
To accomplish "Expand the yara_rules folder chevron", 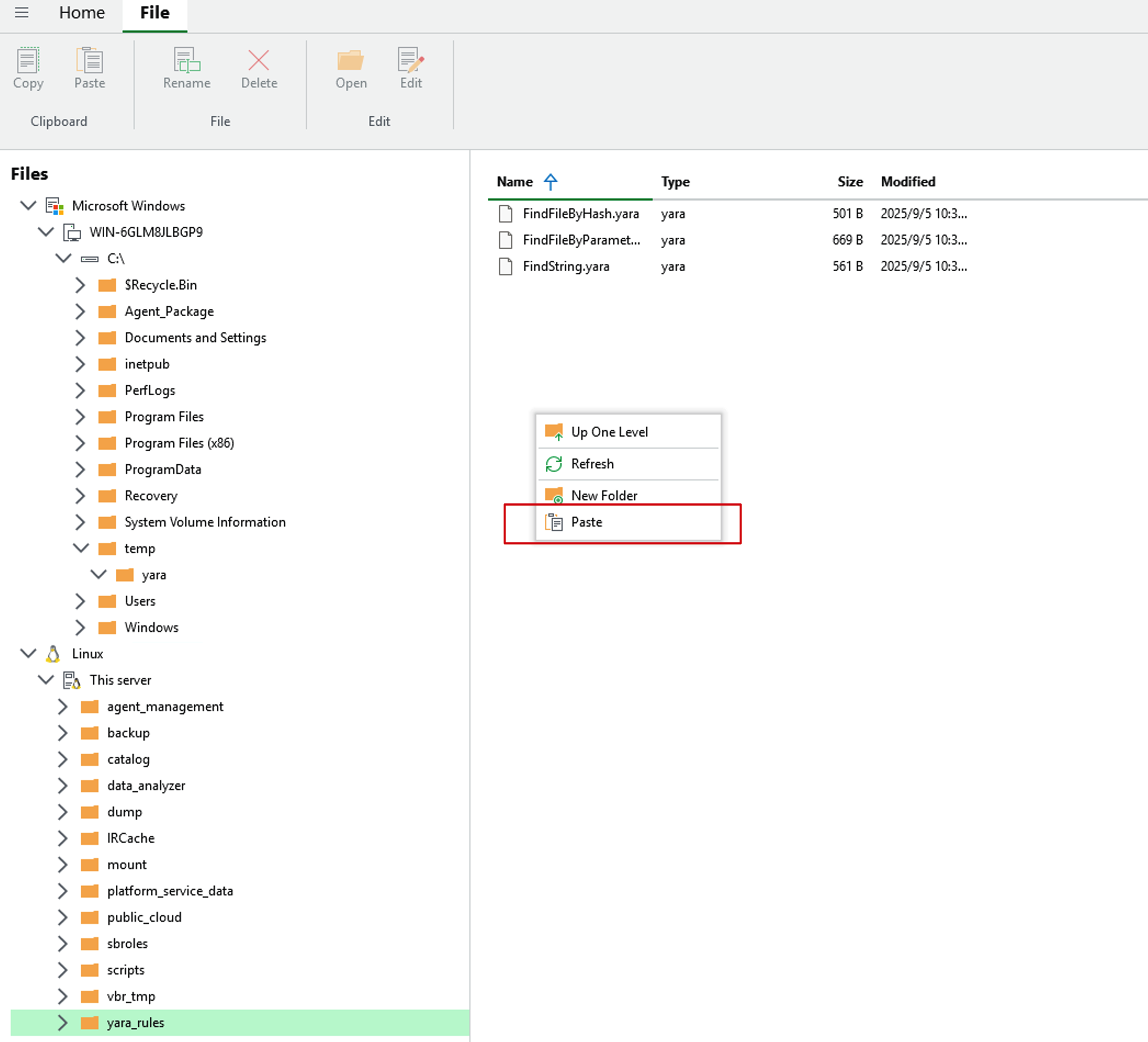I will (63, 1022).
